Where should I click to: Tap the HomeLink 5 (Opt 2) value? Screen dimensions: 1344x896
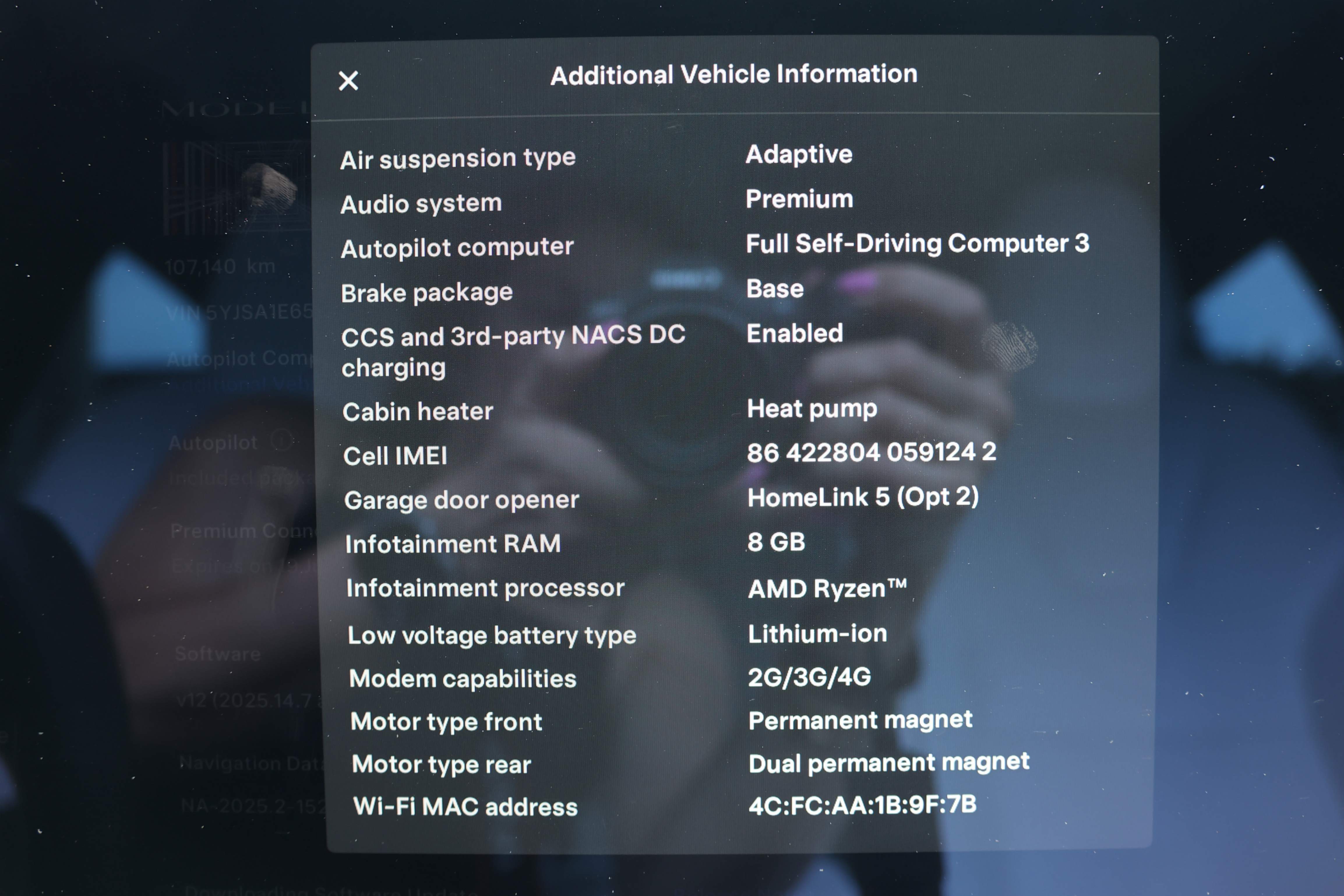click(863, 497)
